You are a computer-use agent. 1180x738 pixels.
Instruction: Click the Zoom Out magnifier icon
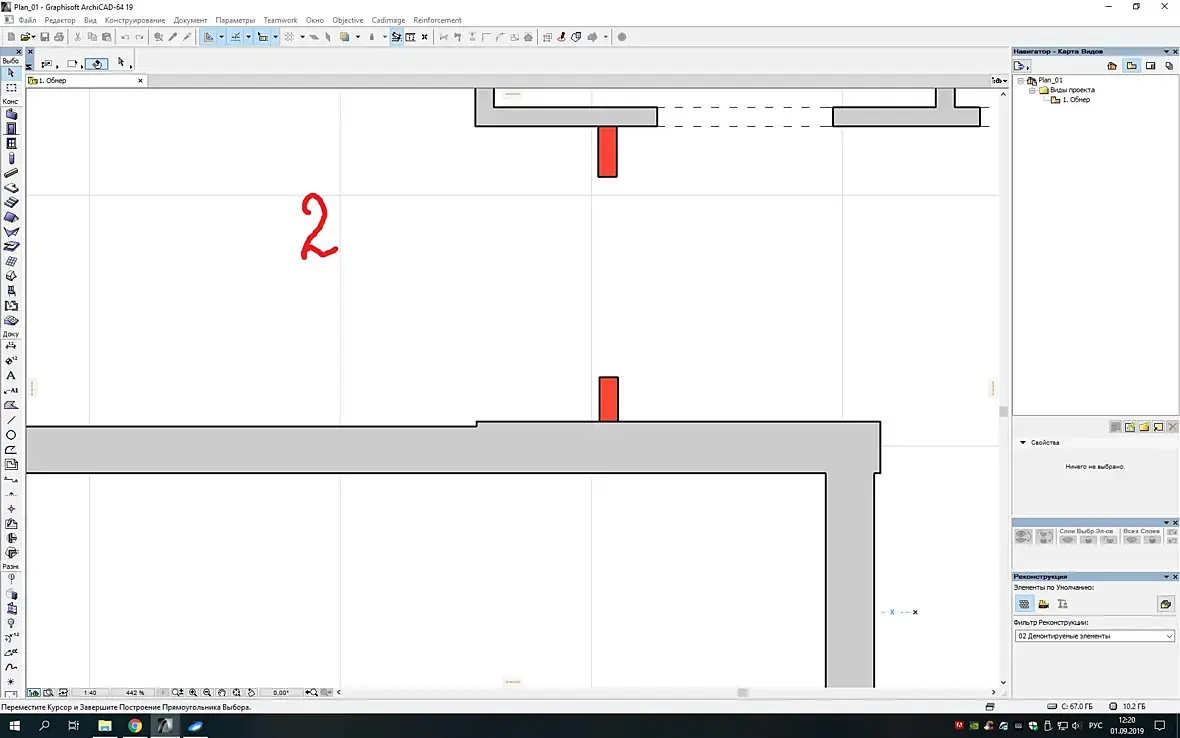[207, 692]
